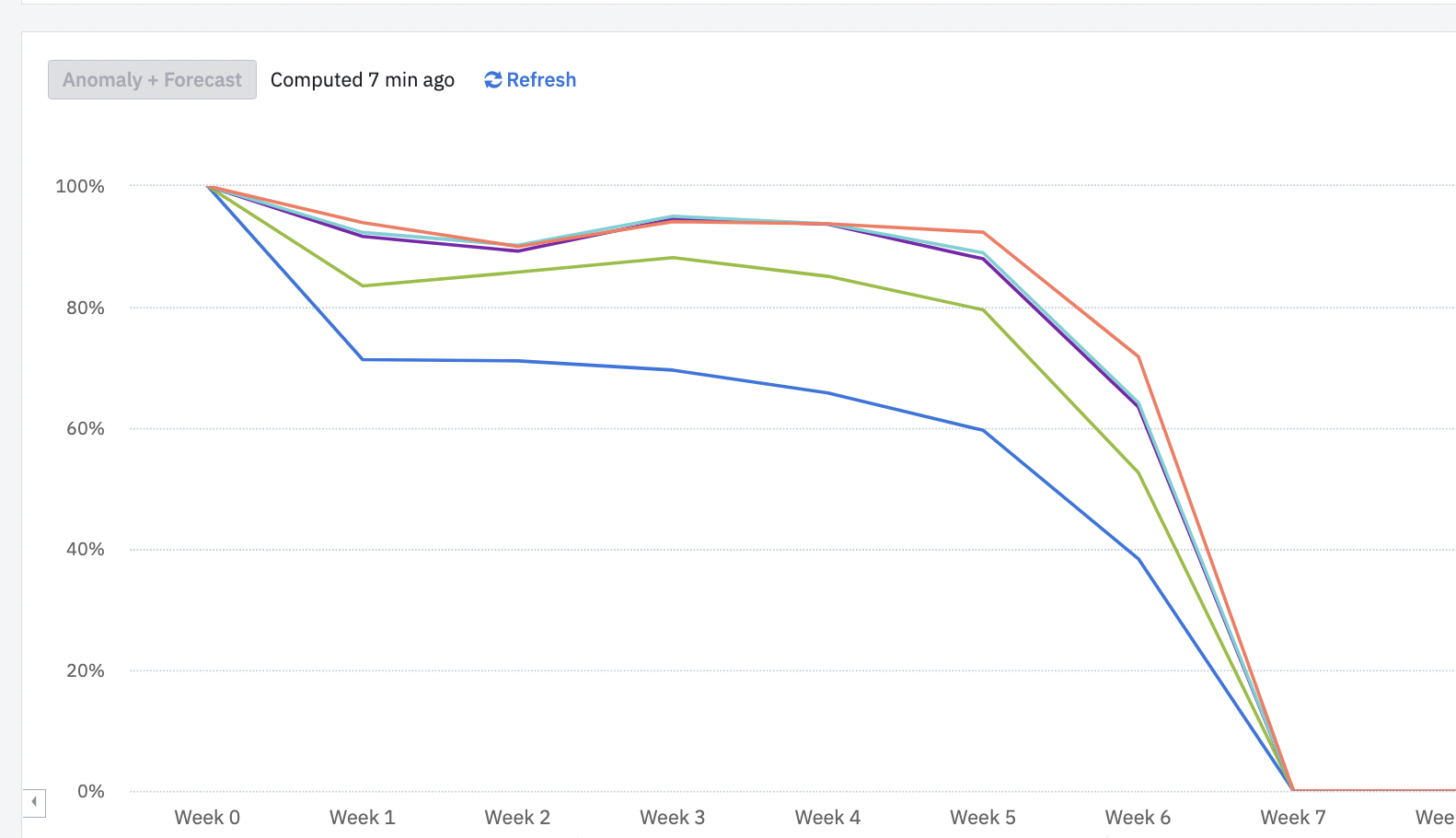Select the green line point at Week 6
Image resolution: width=1456 pixels, height=838 pixels.
click(x=1138, y=473)
